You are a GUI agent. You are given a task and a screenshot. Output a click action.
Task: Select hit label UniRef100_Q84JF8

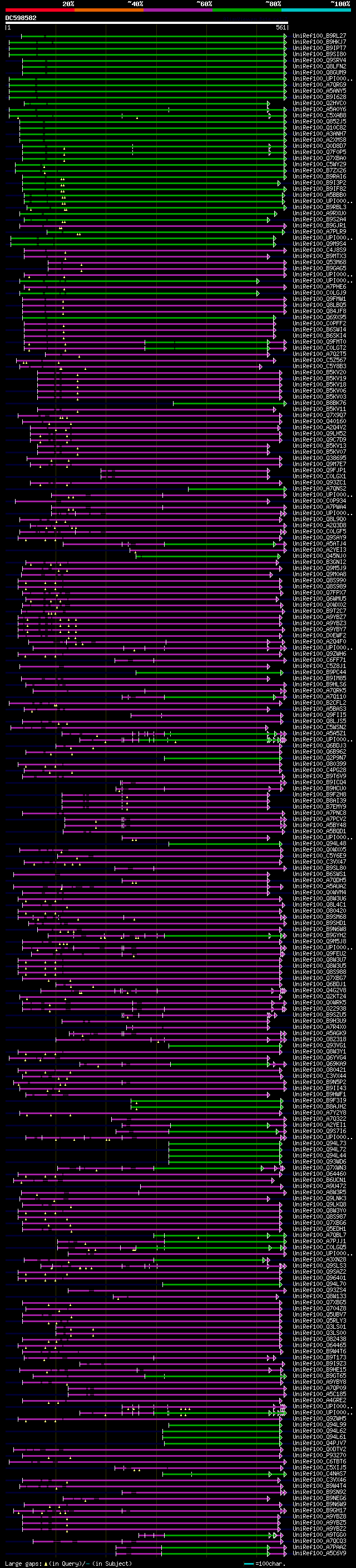[319, 311]
